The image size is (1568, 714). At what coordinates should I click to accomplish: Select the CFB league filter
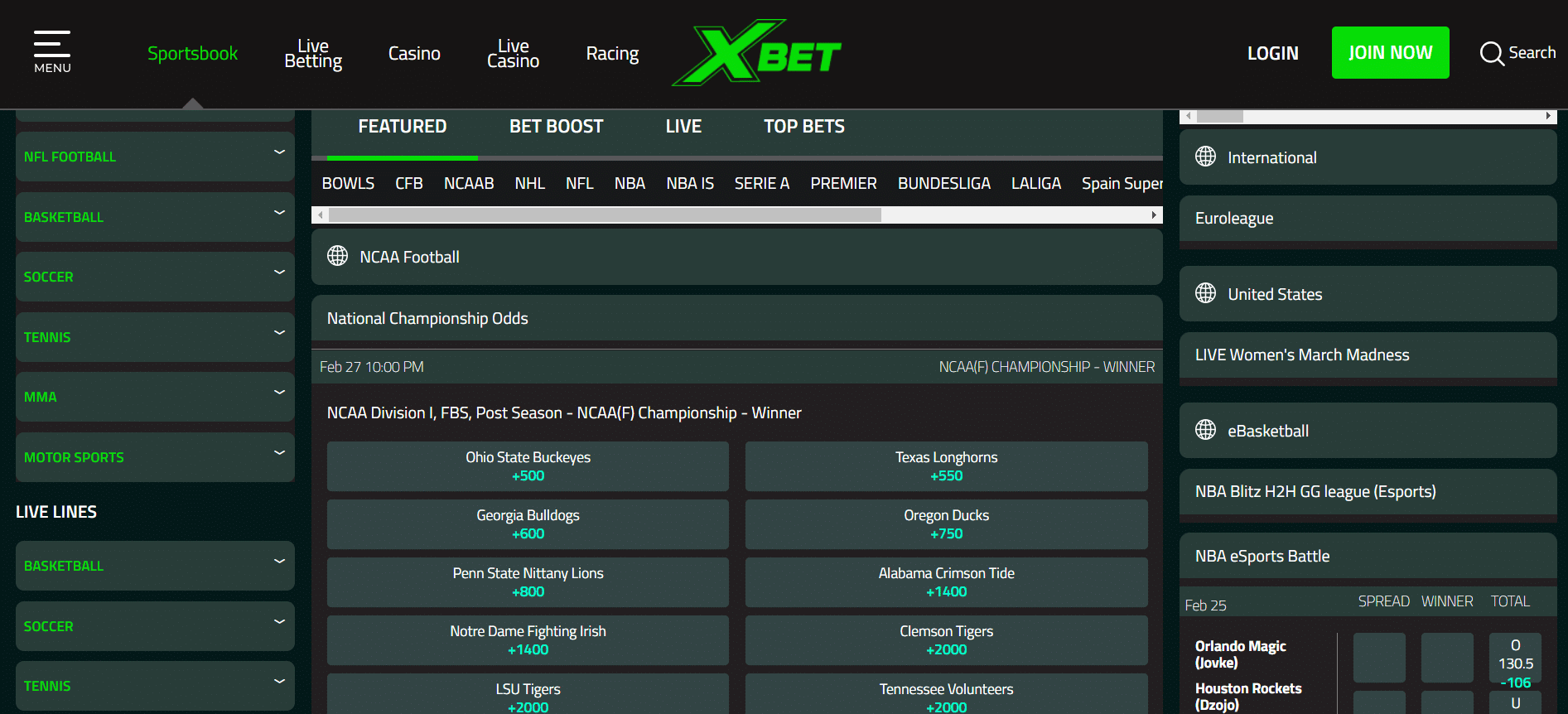(x=409, y=183)
